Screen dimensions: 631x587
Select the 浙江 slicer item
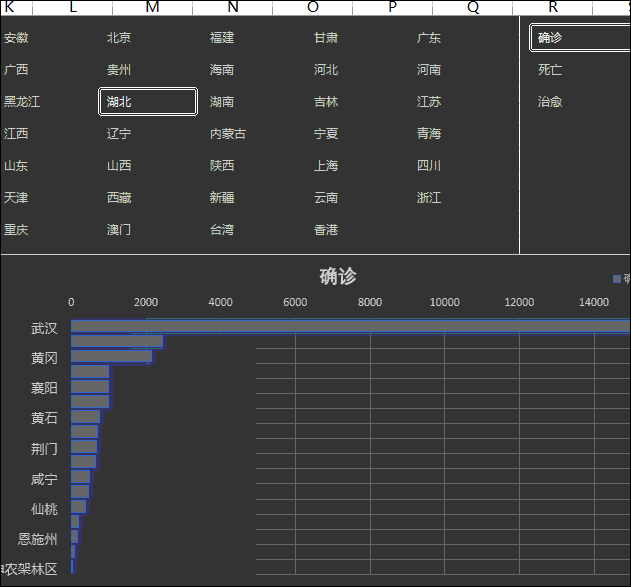429,198
